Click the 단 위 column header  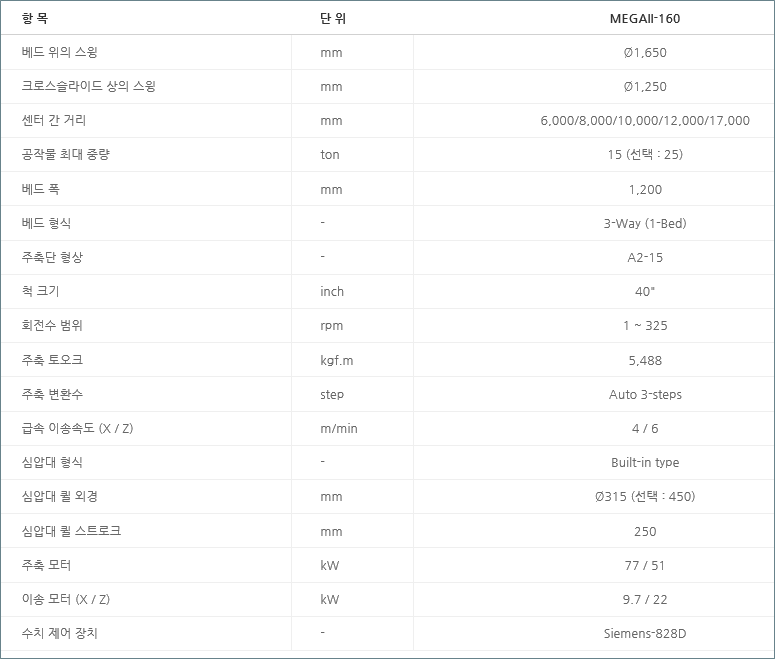(333, 18)
